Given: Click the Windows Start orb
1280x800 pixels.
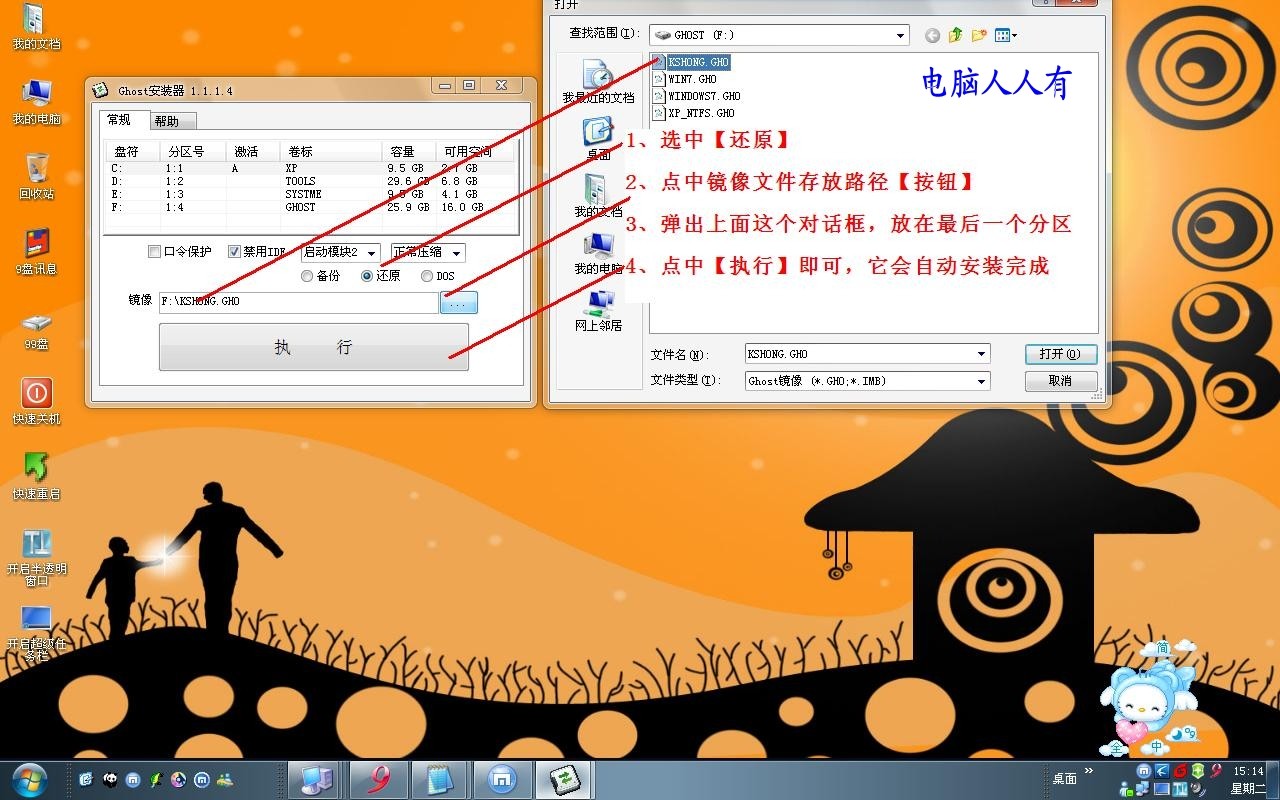Looking at the screenshot, I should (x=29, y=778).
